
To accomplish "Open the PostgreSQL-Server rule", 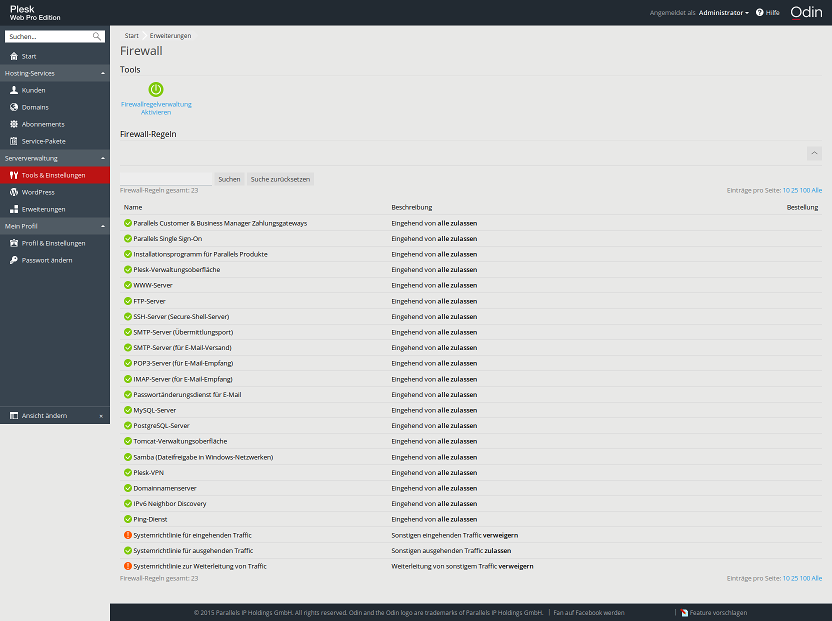I will click(x=161, y=426).
